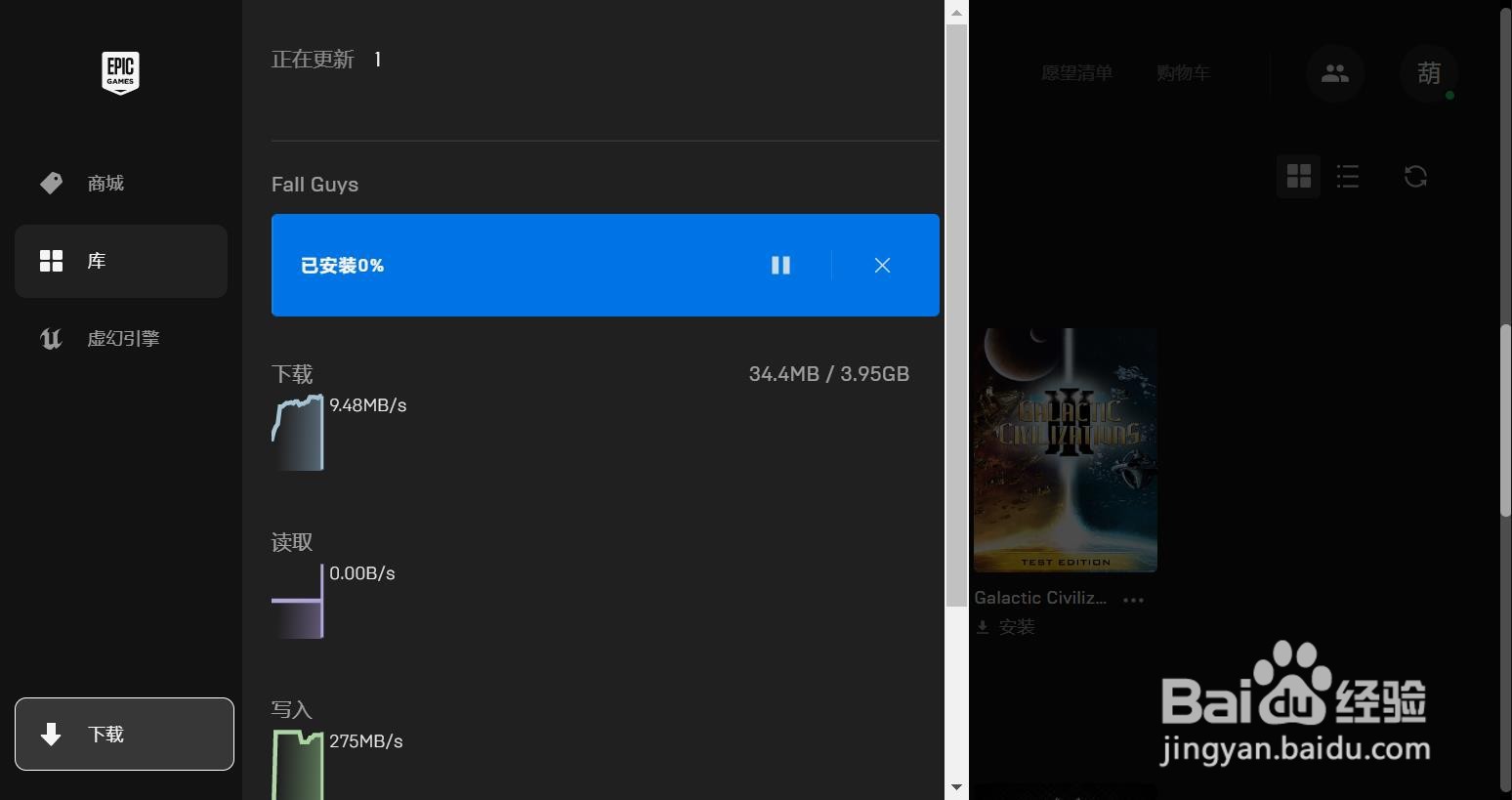Click the downloads panel scrollbar up arrow
This screenshot has height=800, width=1512.
tap(956, 12)
